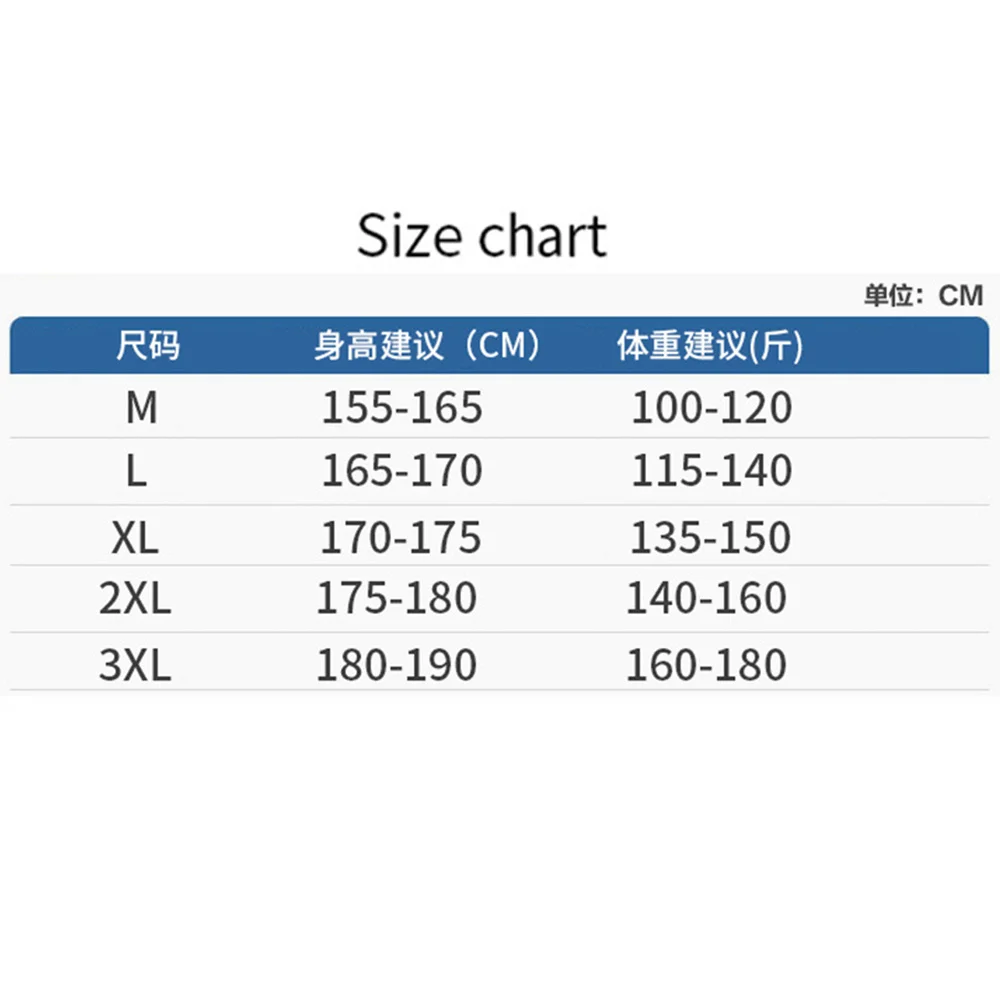Click the M size row label
The width and height of the screenshot is (1000, 1000).
pos(142,407)
